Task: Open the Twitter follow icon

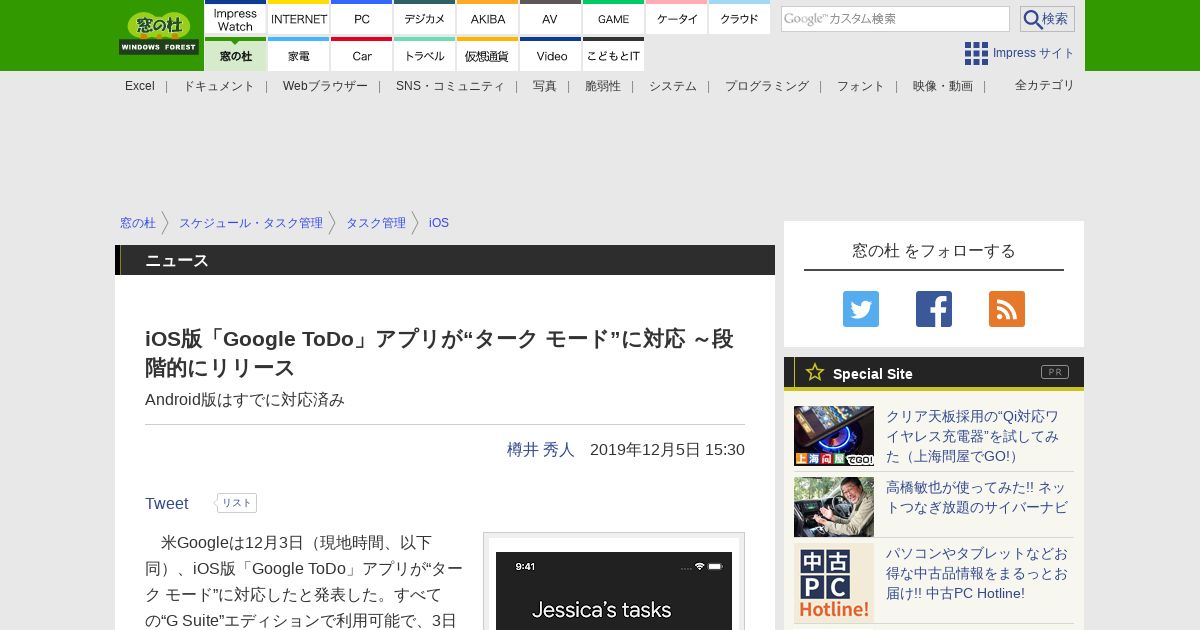Action: point(861,309)
